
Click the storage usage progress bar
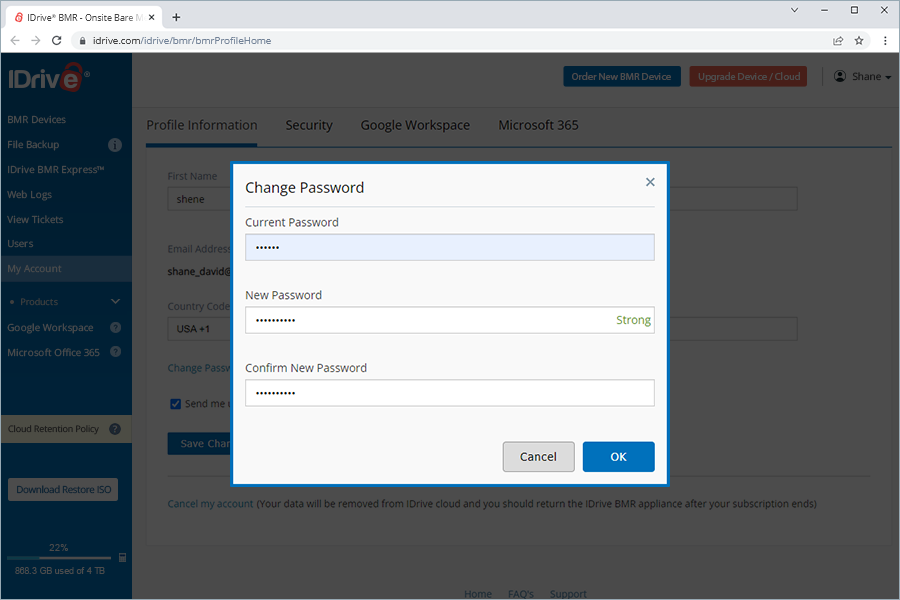click(x=59, y=558)
